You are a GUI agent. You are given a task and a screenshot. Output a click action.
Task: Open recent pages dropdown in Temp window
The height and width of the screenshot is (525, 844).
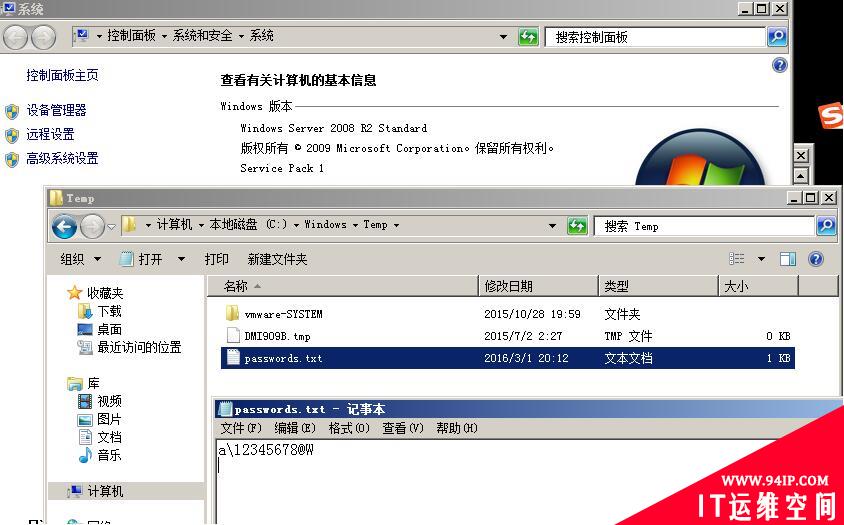pos(111,227)
